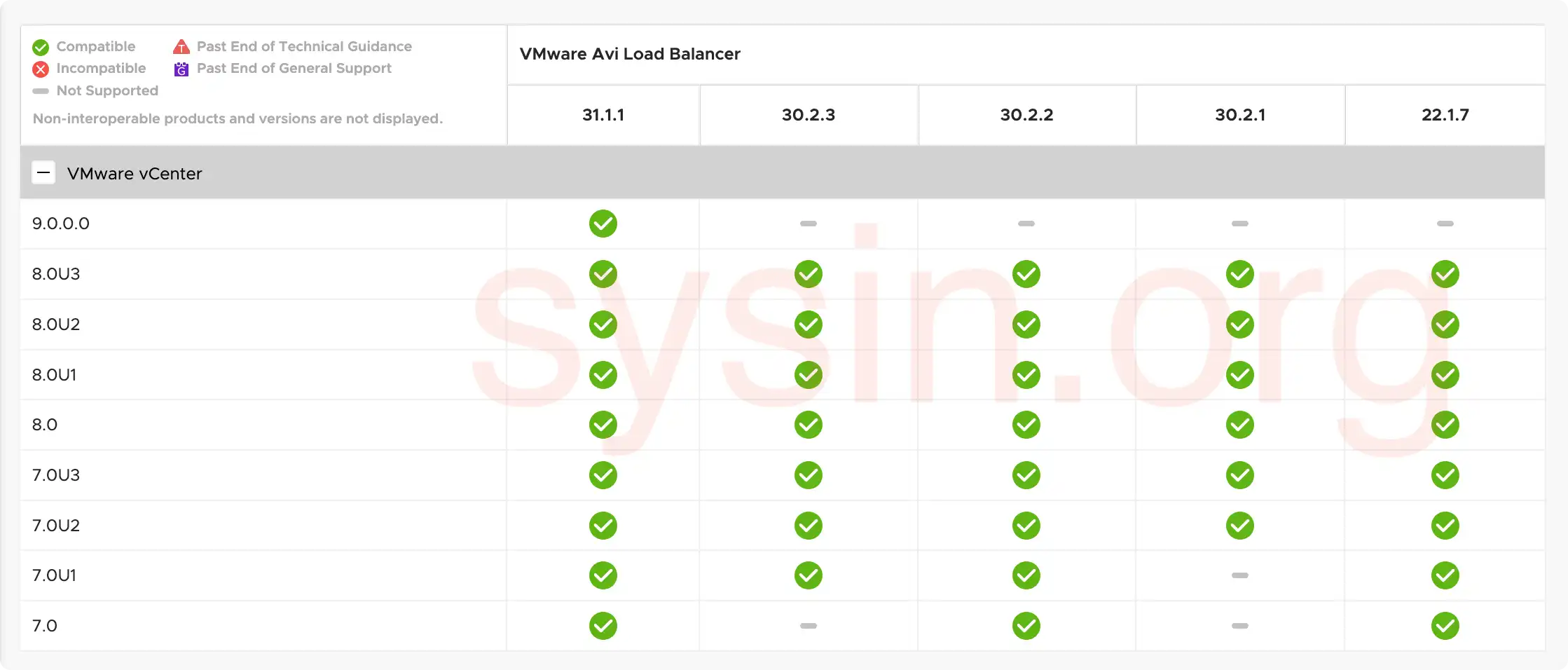Click the compatible icon for 8.0U2 under 30.2.2

click(x=1026, y=324)
